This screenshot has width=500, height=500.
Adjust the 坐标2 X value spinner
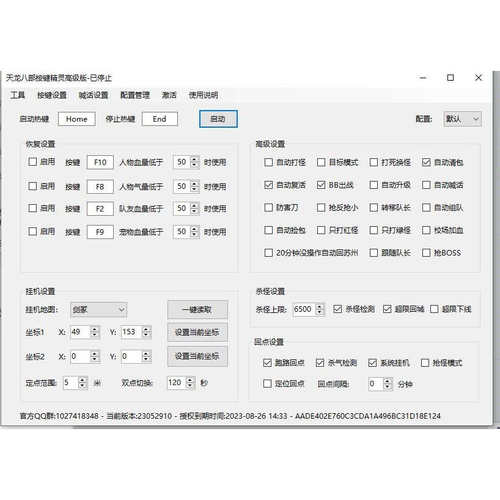pyautogui.click(x=85, y=356)
